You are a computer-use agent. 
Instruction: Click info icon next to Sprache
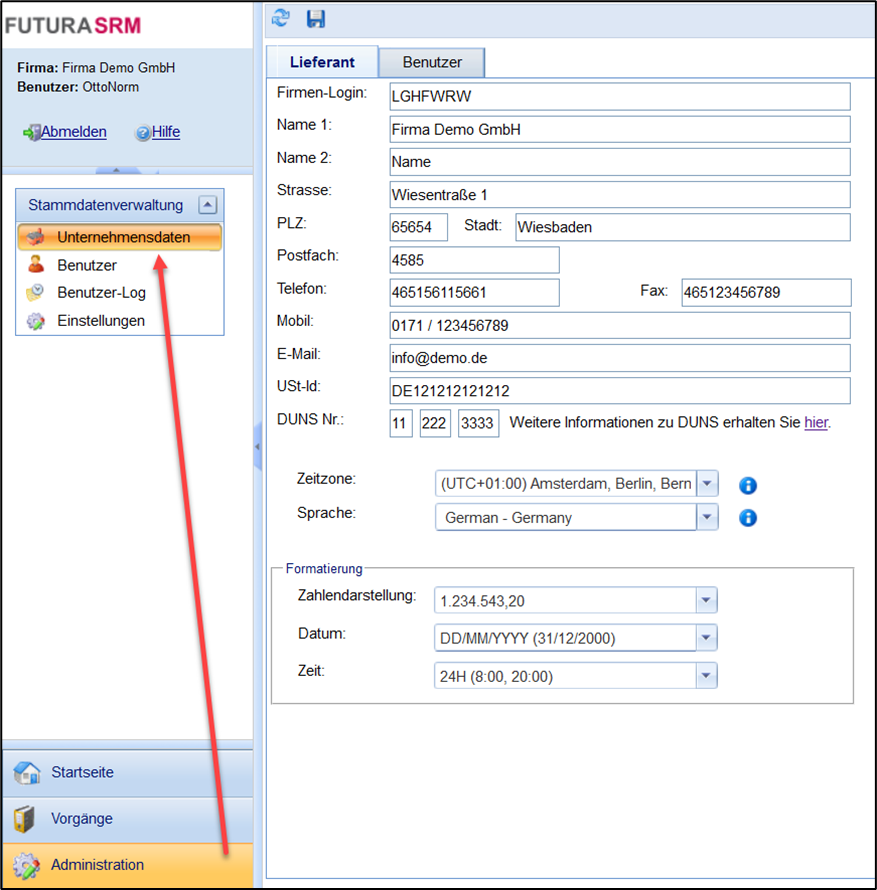[747, 518]
